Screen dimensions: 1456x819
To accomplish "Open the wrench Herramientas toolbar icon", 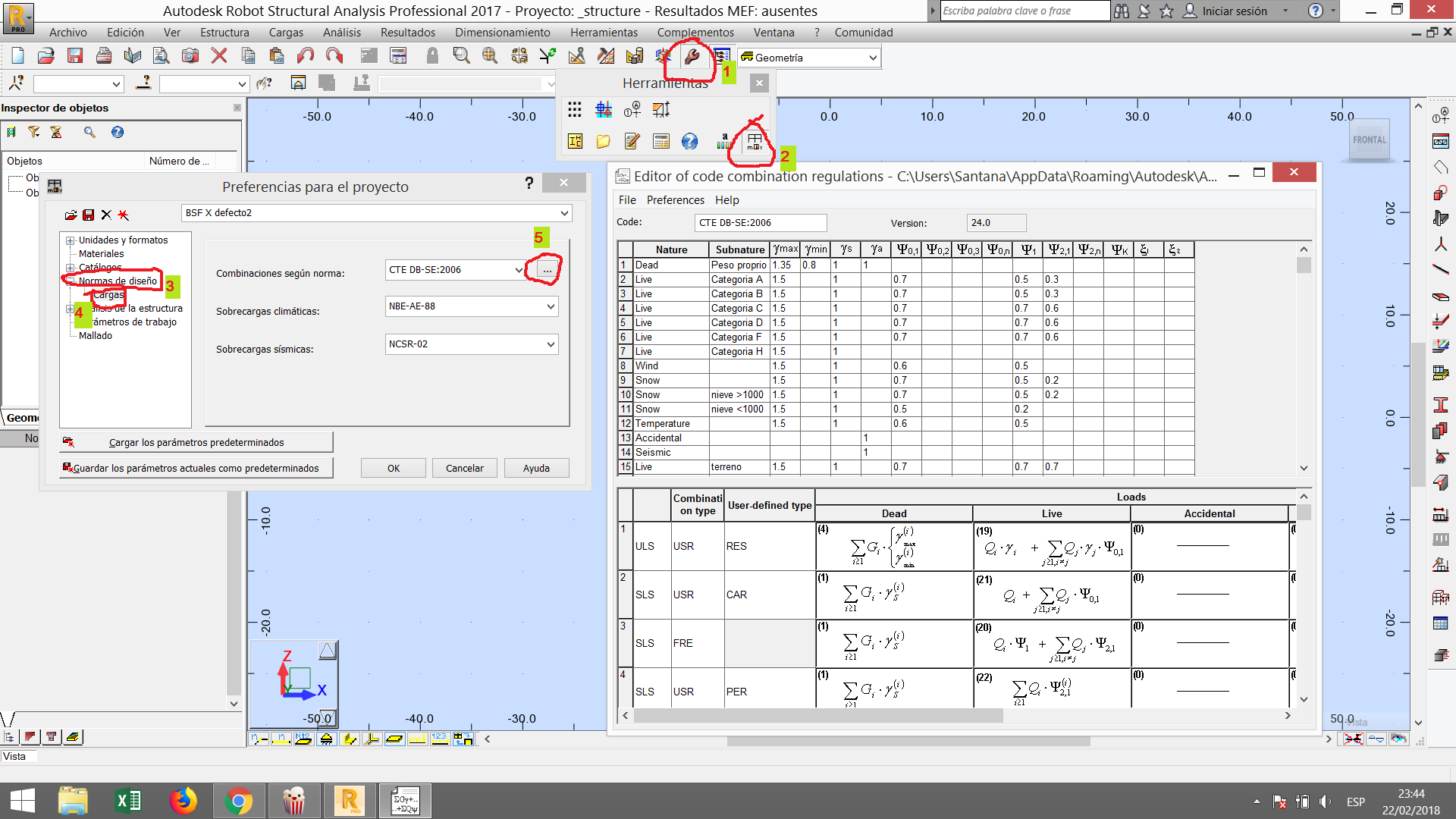I will [x=691, y=56].
